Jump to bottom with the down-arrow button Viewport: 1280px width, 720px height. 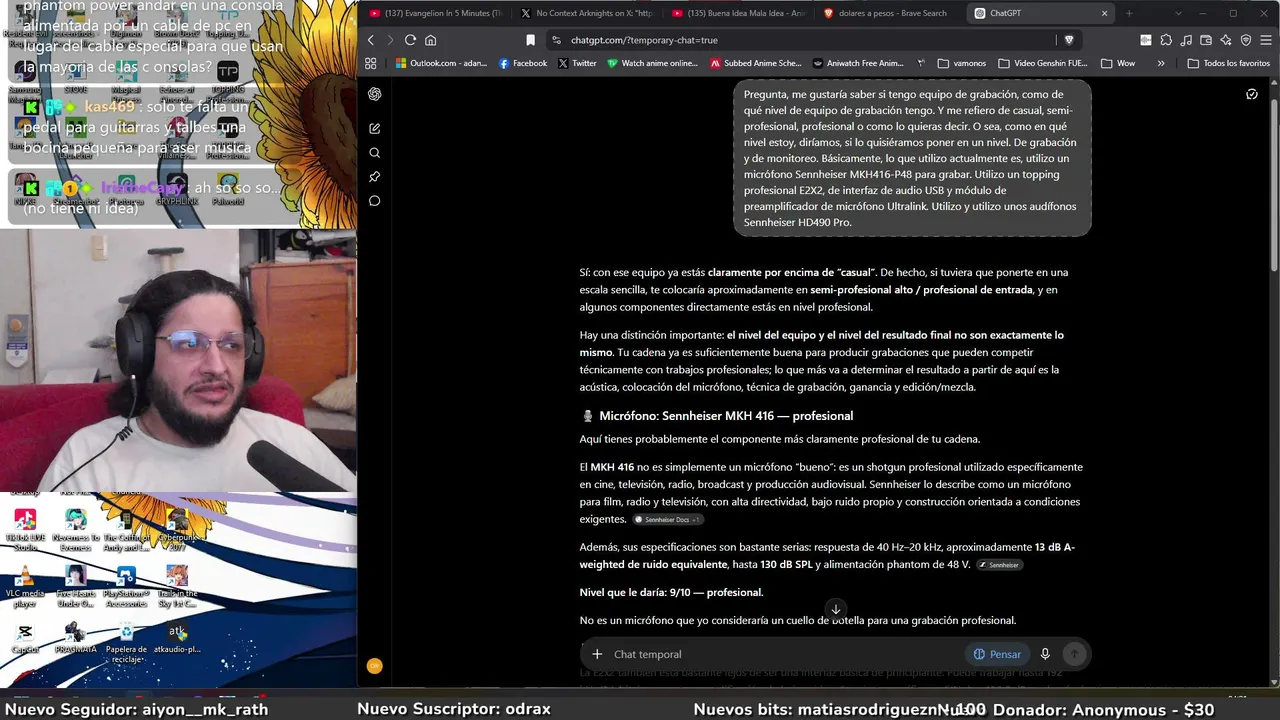(835, 609)
